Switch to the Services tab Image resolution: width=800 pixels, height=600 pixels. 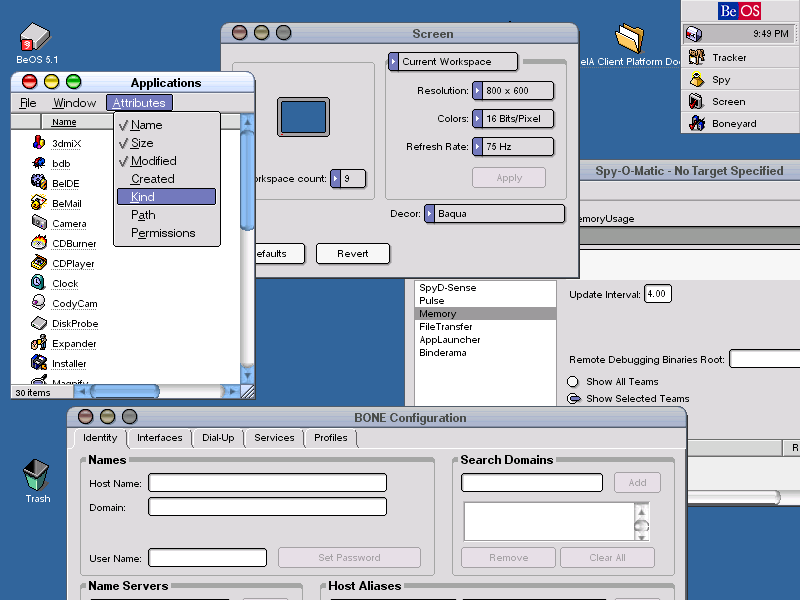pos(274,438)
